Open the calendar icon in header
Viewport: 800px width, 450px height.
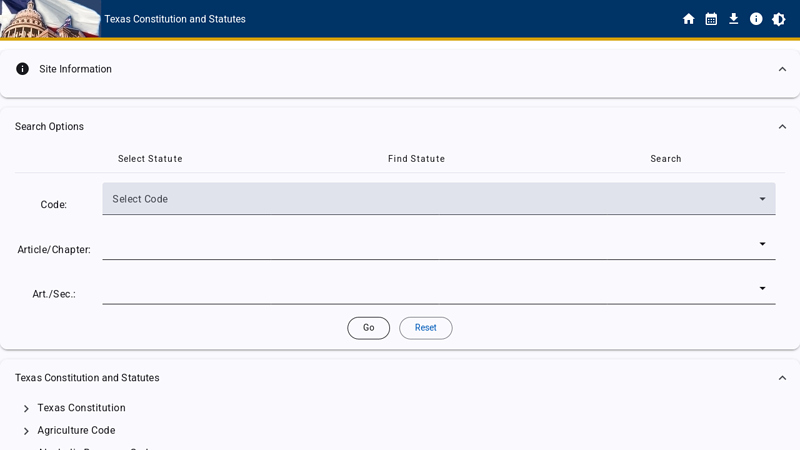(711, 19)
